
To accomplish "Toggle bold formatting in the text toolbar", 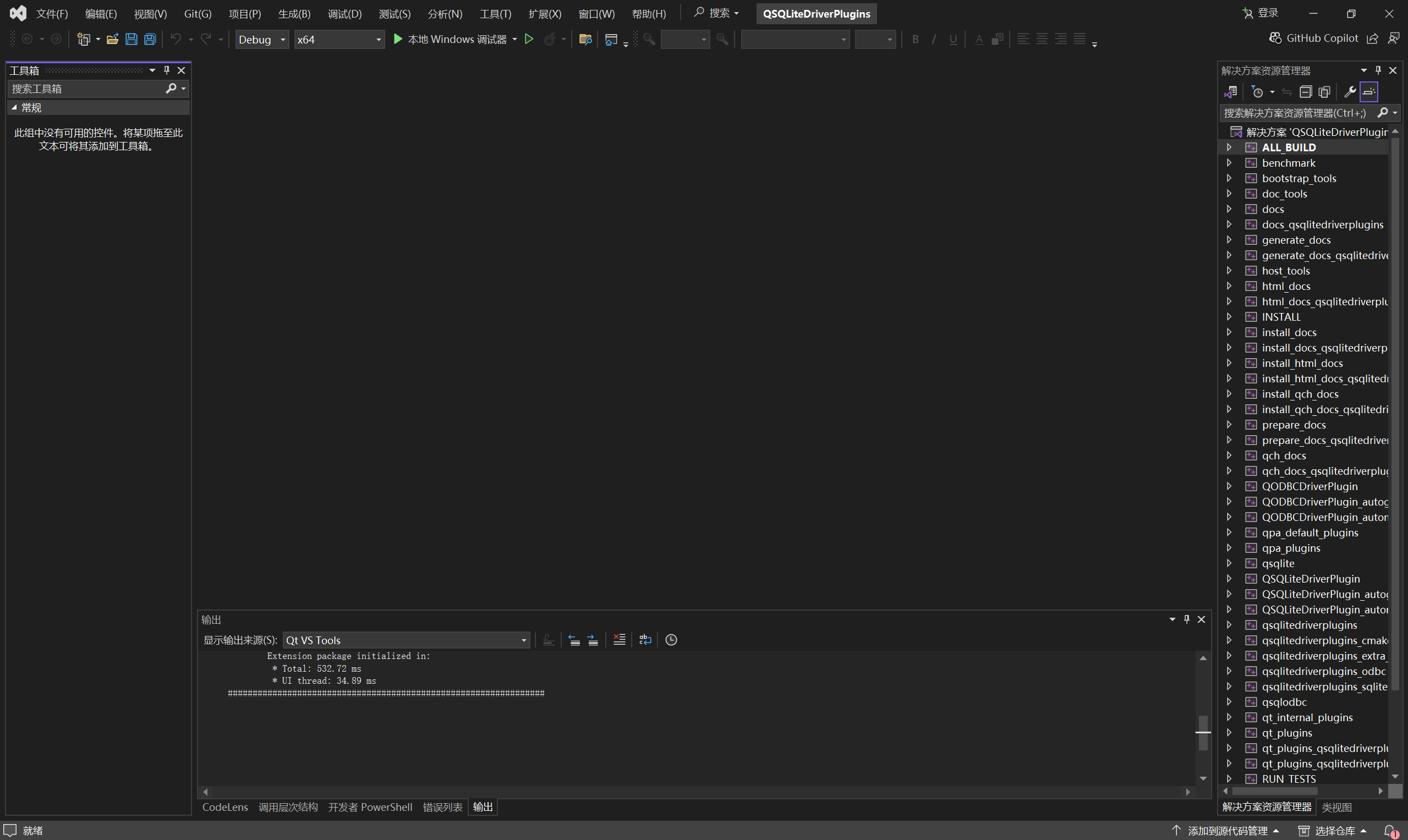I will 915,39.
